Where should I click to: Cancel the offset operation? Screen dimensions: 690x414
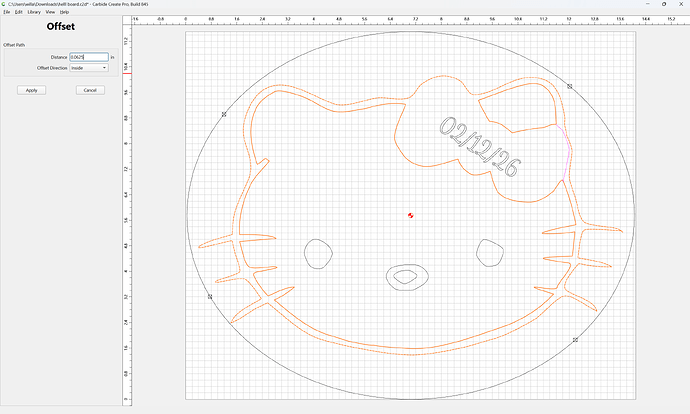tap(90, 90)
